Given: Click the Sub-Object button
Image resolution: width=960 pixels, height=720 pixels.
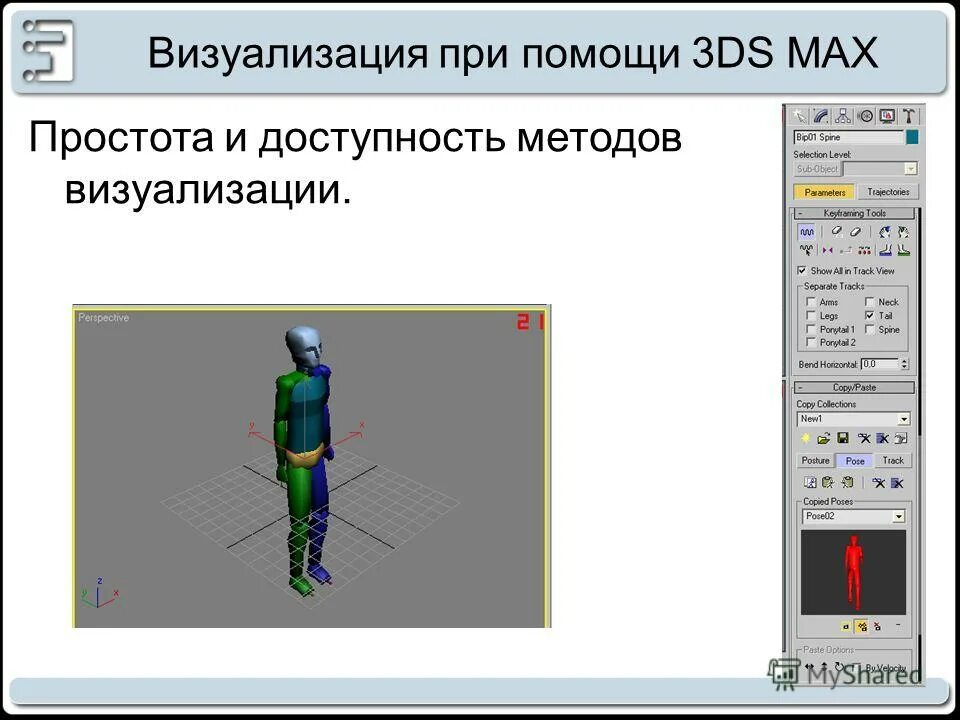Looking at the screenshot, I should pyautogui.click(x=817, y=168).
